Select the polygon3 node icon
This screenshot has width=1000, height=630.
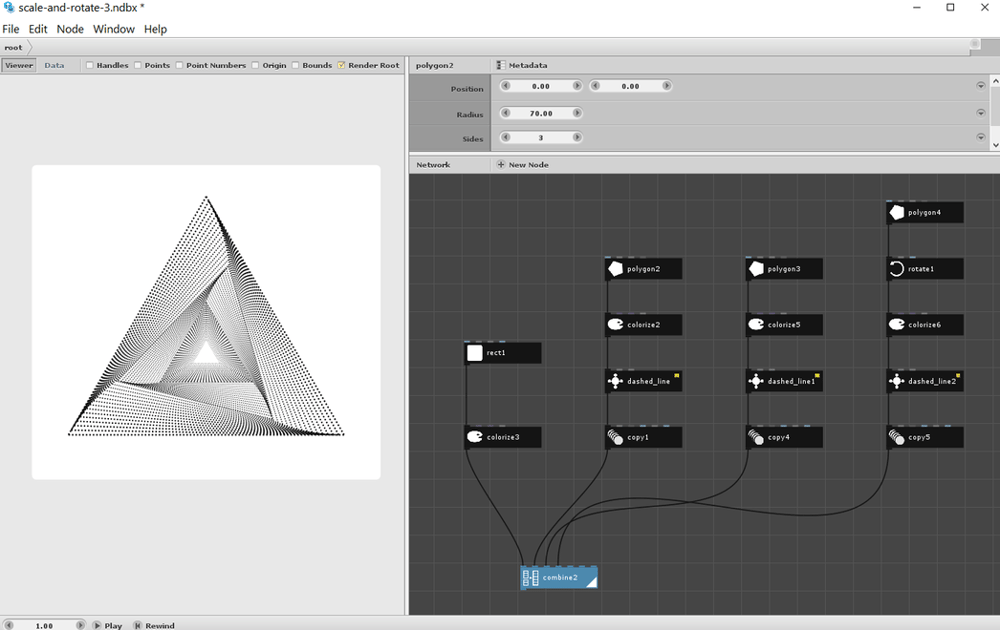click(x=756, y=269)
